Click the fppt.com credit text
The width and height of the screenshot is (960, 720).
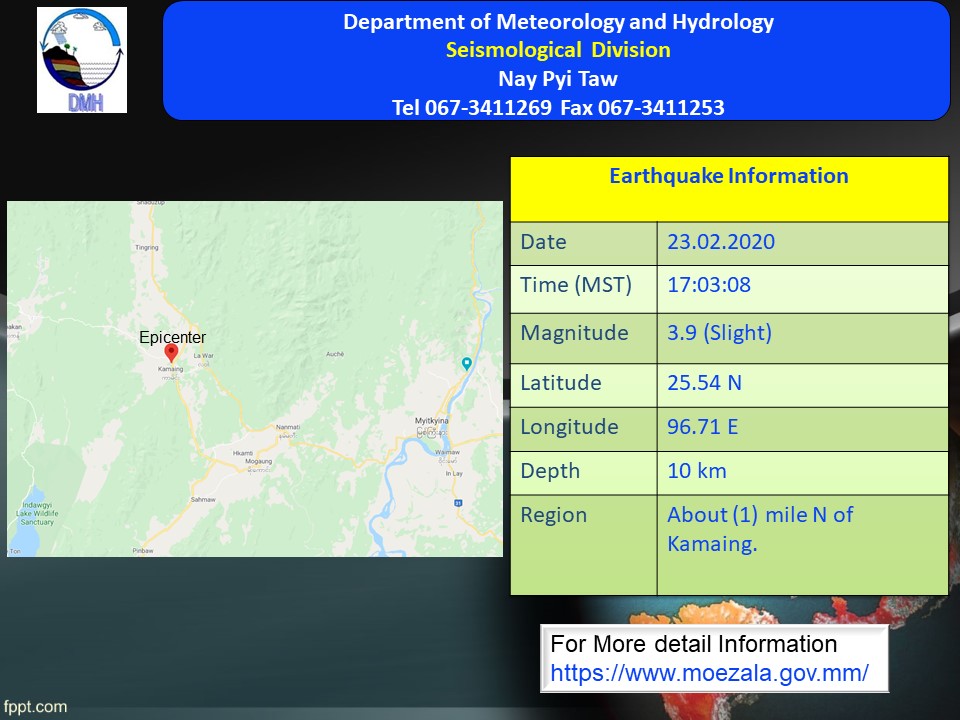click(x=35, y=707)
